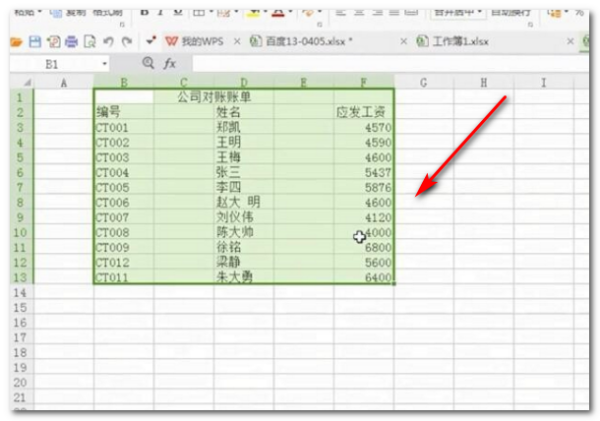Select column D header
Screen dimensions: 600x421
[243, 82]
